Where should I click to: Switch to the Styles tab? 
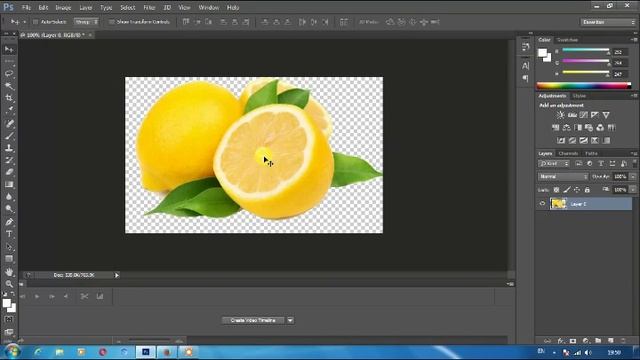pos(579,96)
